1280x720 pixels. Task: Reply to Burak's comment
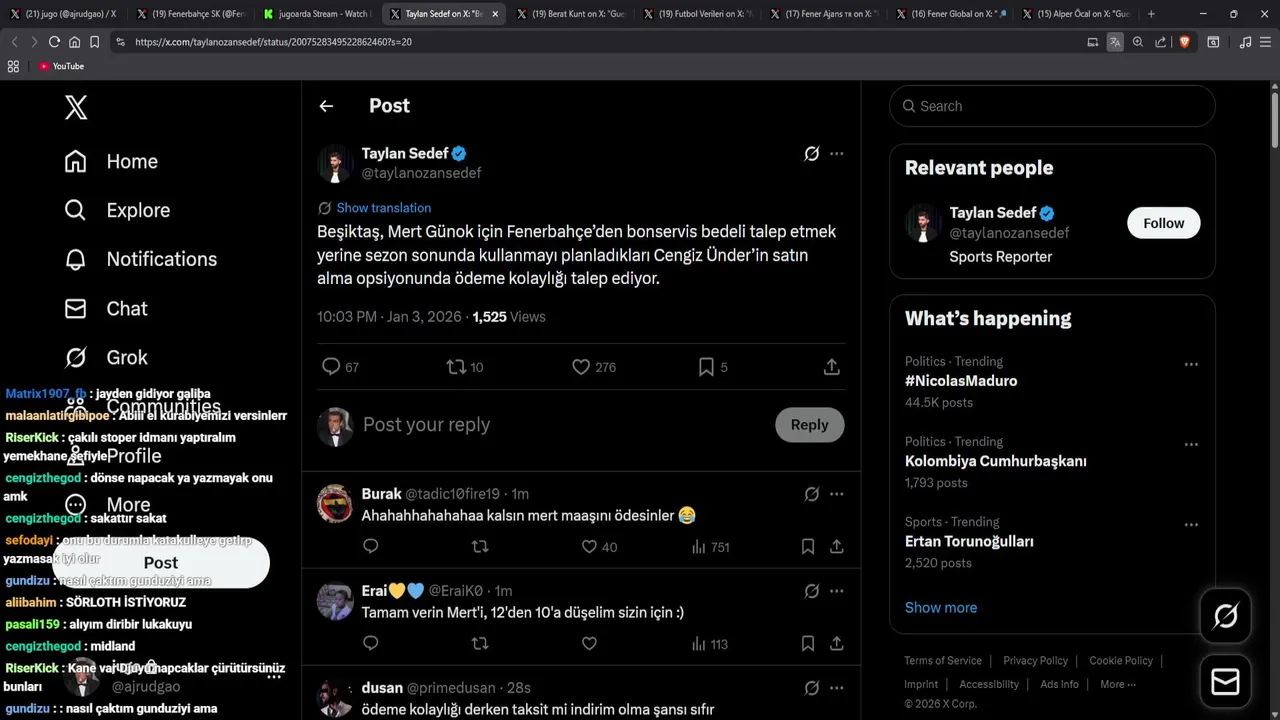371,547
